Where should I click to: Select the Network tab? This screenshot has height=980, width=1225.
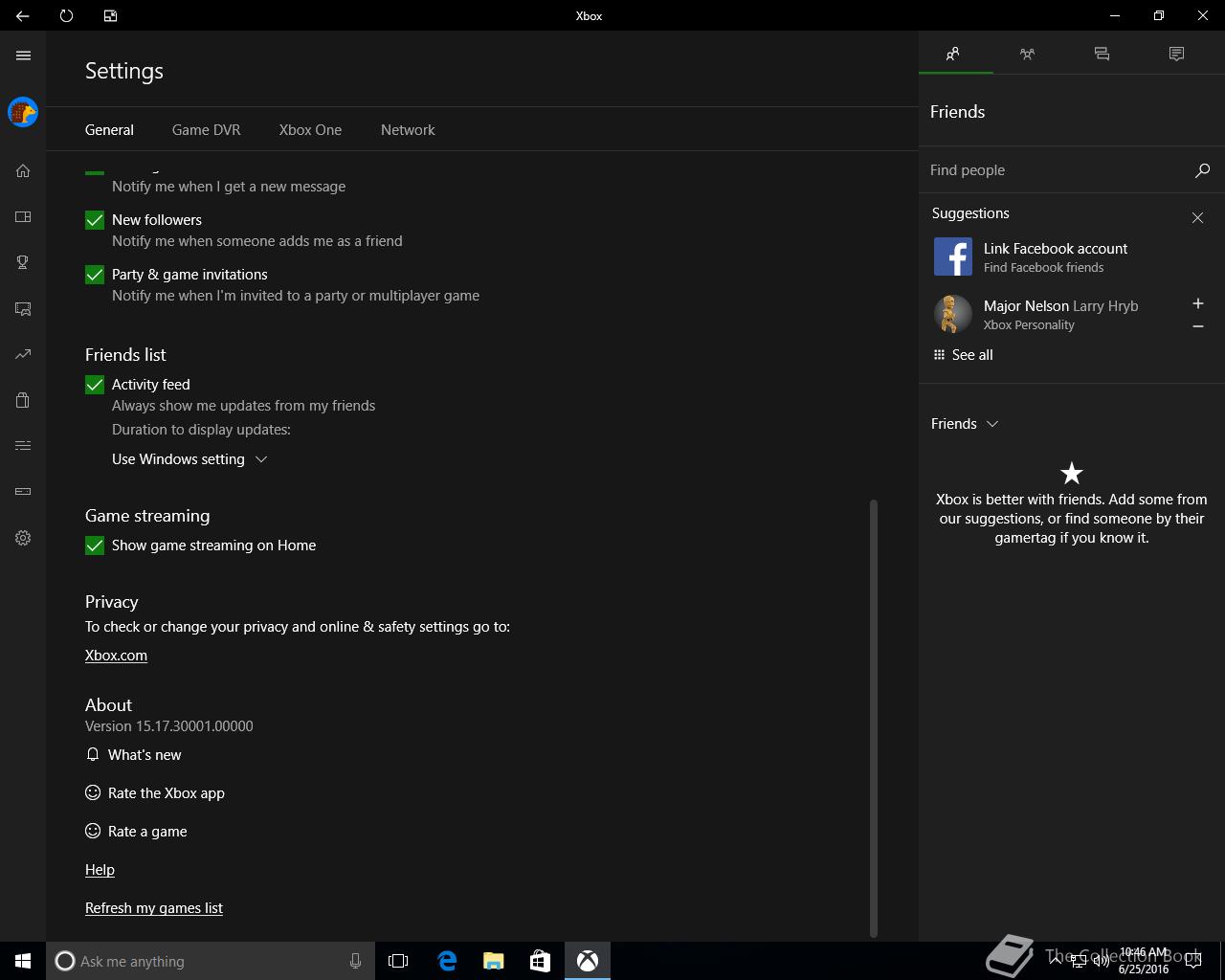408,129
